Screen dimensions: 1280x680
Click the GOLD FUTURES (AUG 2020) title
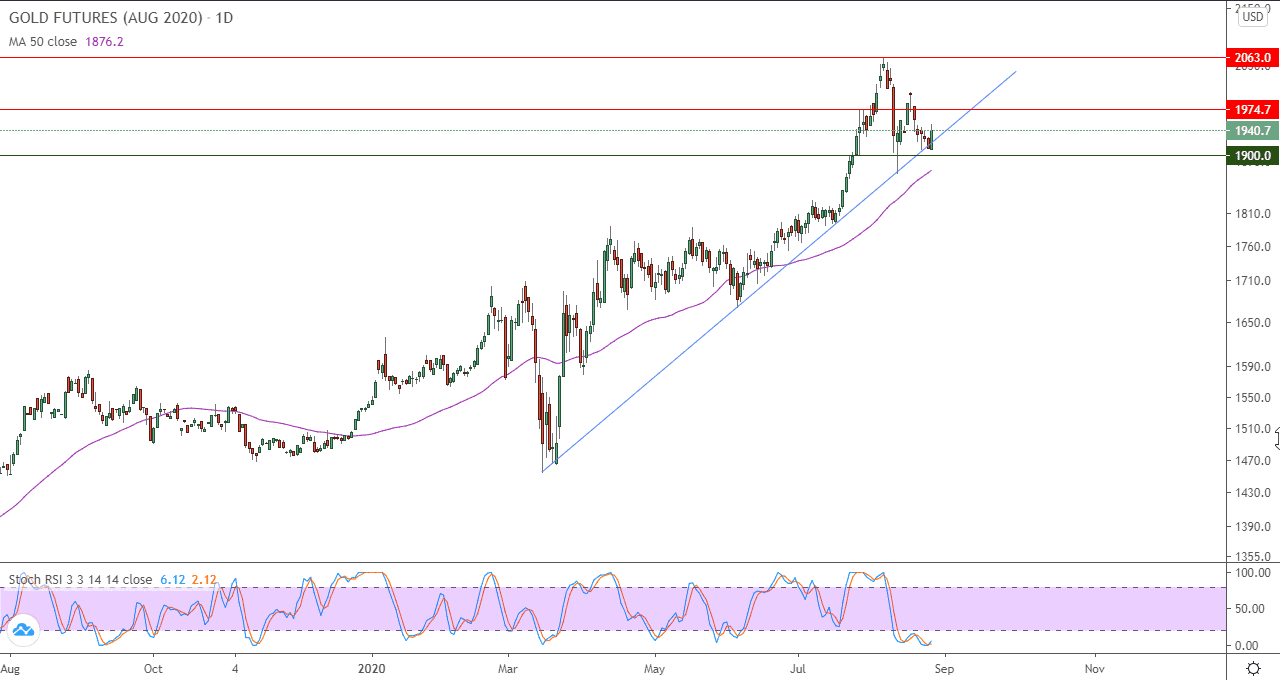(x=104, y=18)
